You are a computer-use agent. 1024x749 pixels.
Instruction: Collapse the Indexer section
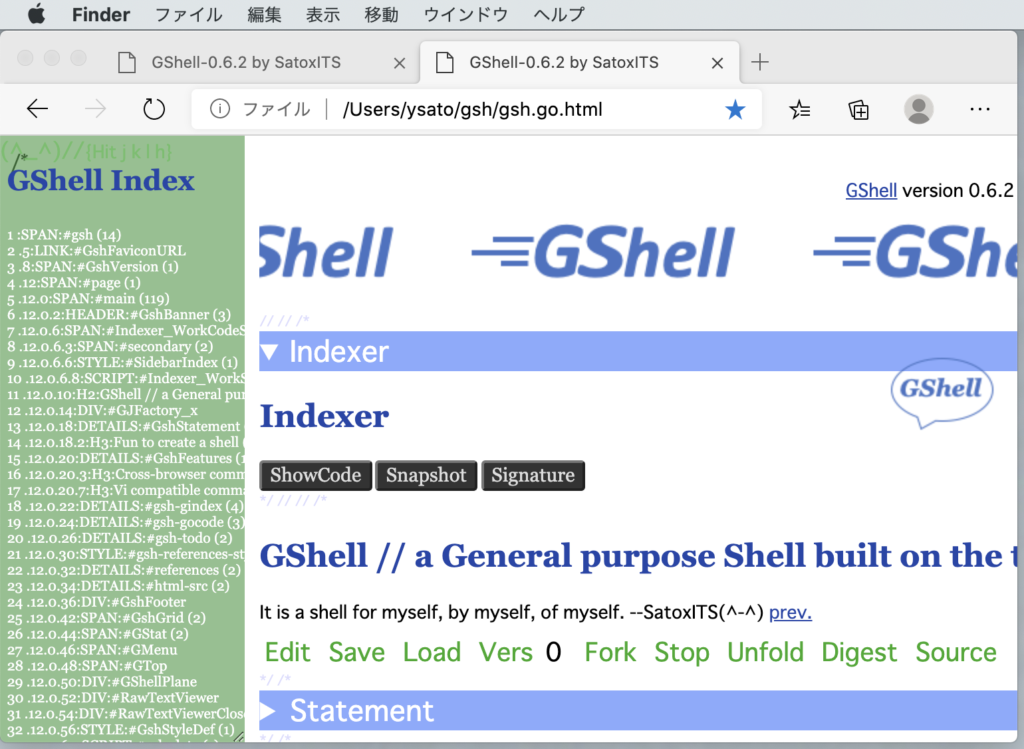pos(270,352)
